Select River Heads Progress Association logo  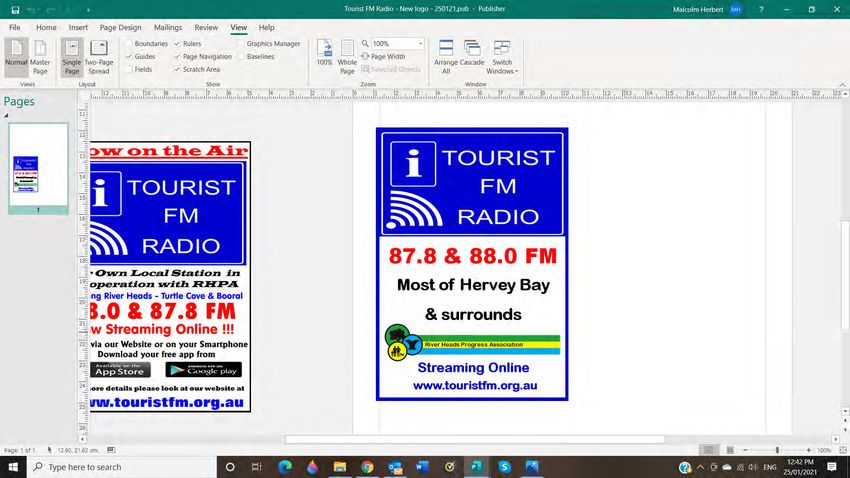pyautogui.click(x=472, y=343)
